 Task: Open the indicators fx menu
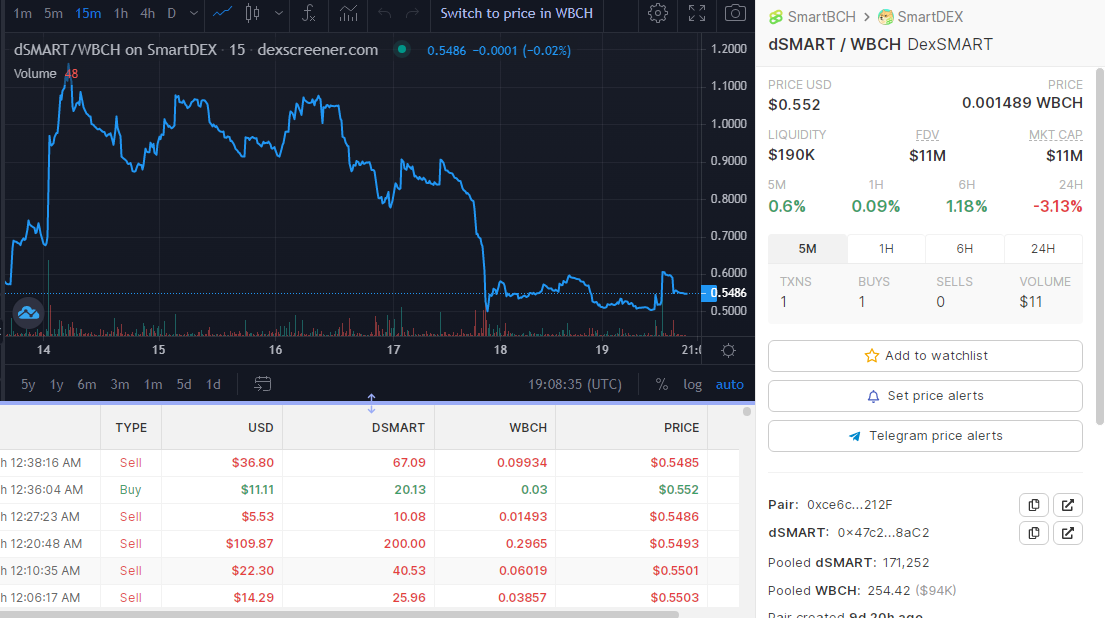309,13
